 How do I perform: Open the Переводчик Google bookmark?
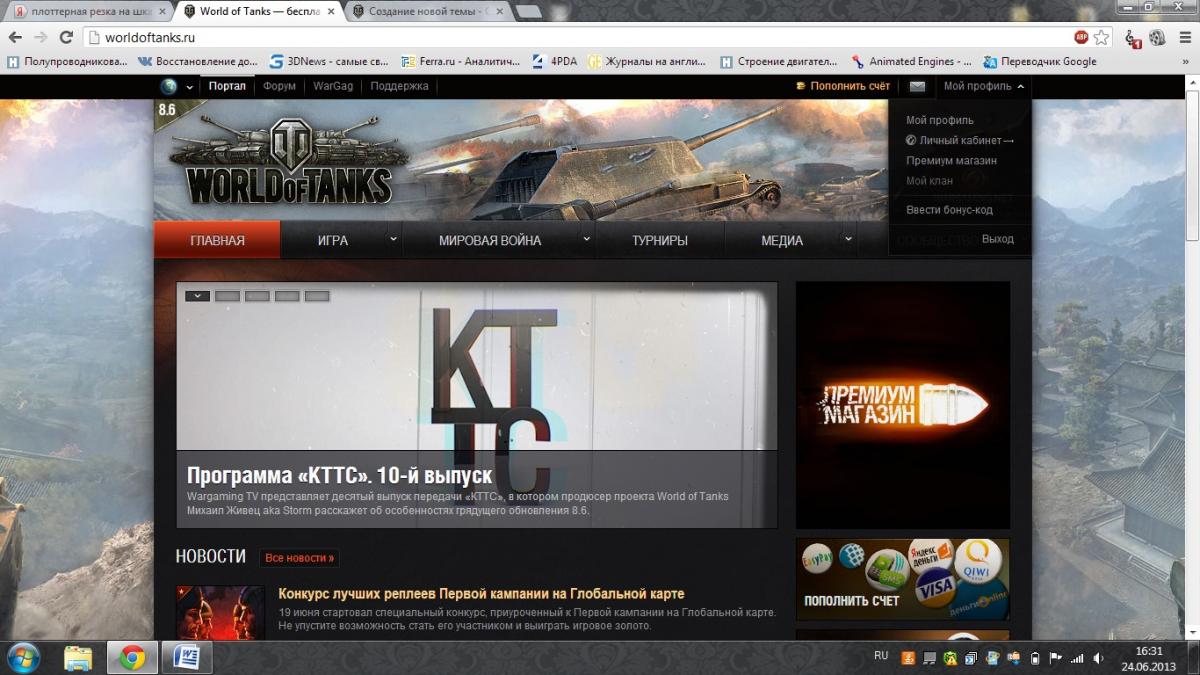pos(1041,61)
